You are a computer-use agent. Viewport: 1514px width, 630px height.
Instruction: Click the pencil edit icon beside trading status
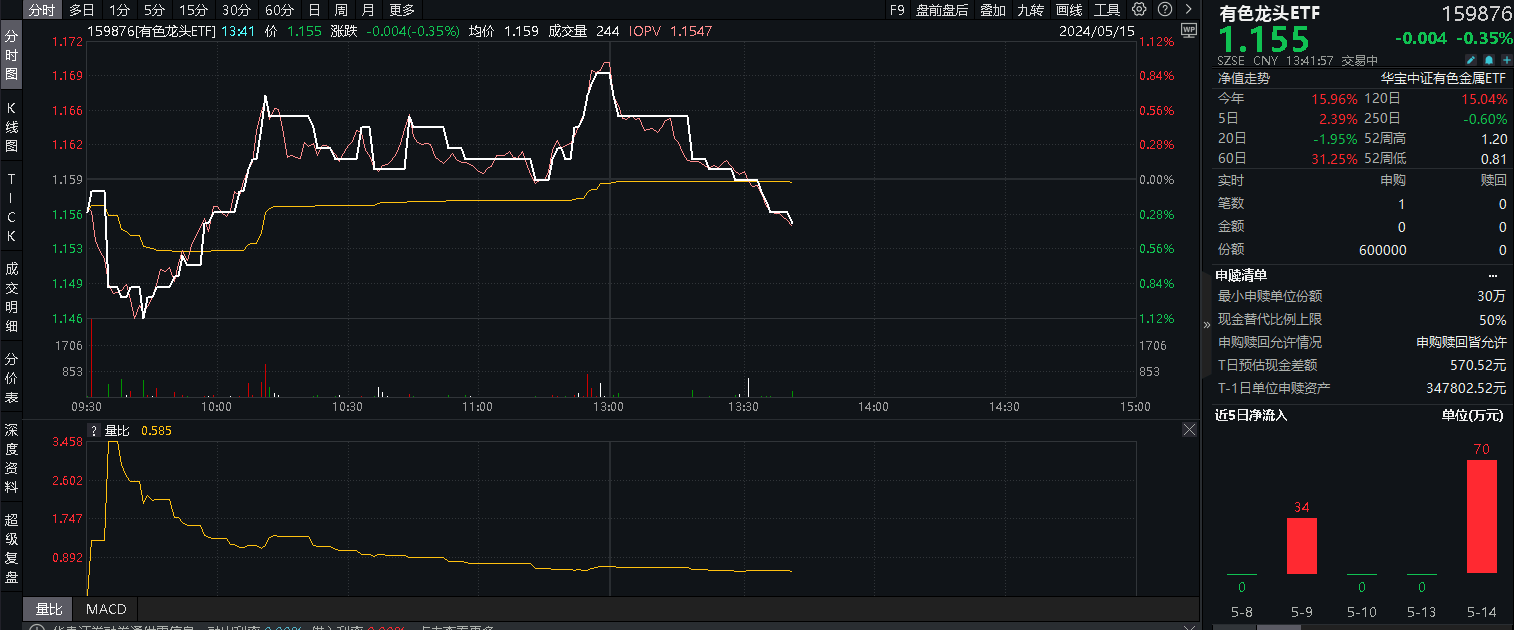click(1473, 60)
